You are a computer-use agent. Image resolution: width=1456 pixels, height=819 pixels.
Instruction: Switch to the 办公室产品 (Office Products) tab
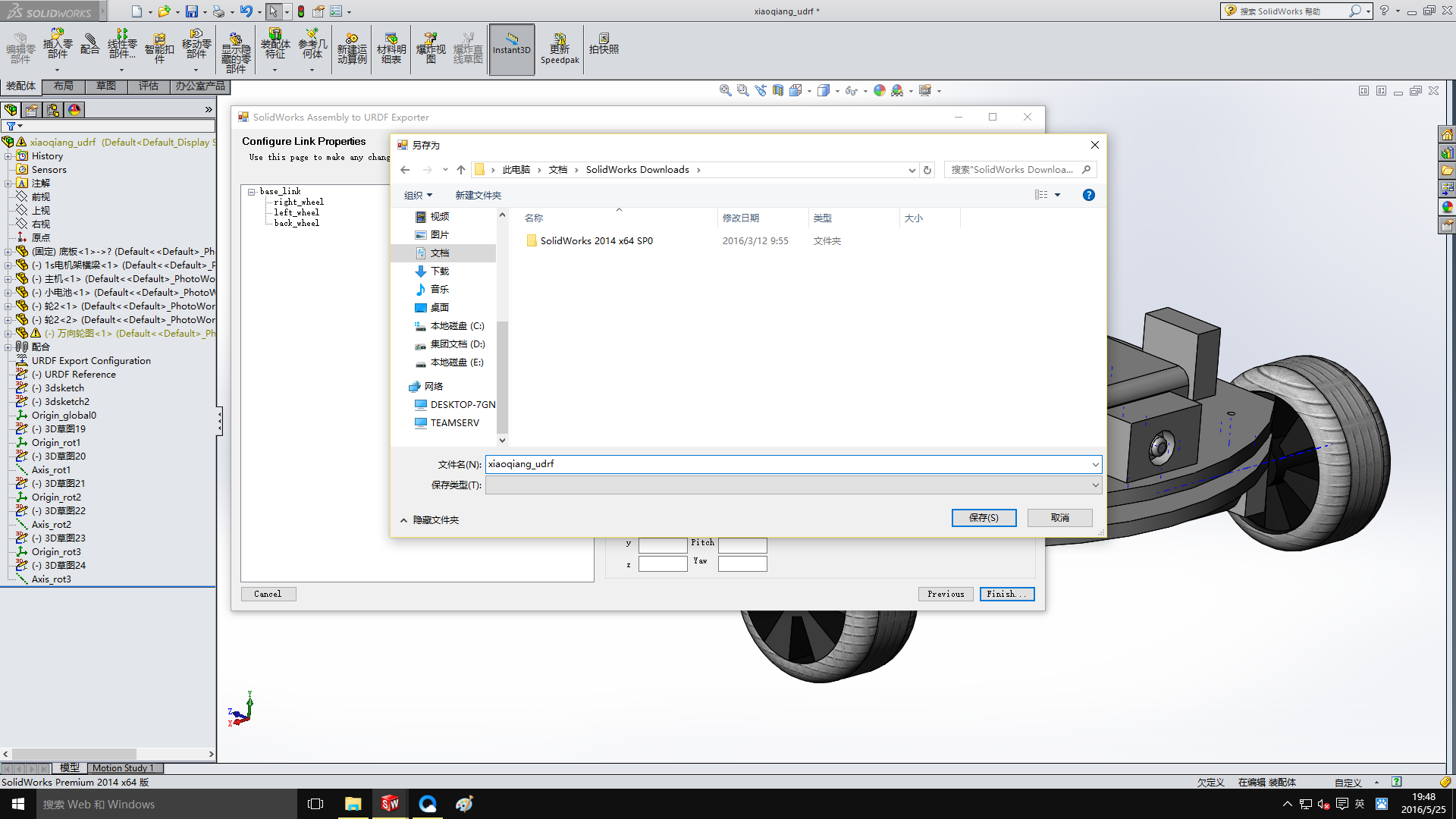pyautogui.click(x=200, y=86)
